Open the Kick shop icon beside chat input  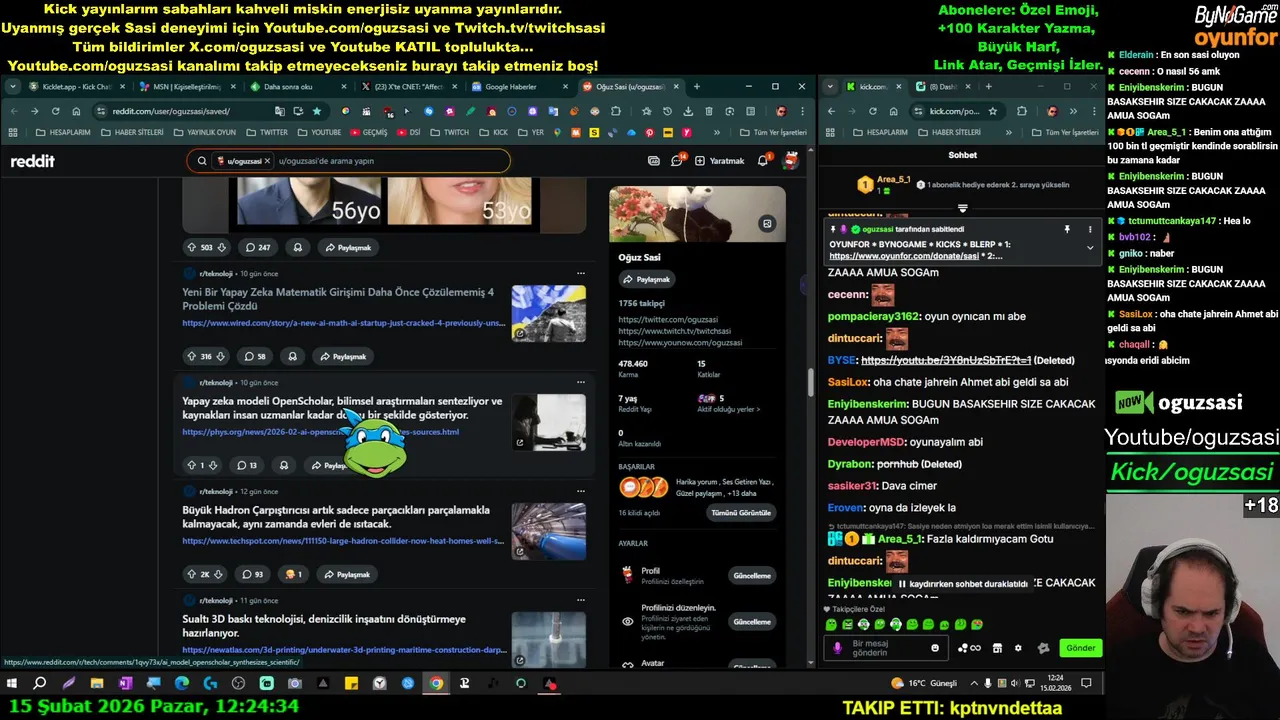[997, 648]
